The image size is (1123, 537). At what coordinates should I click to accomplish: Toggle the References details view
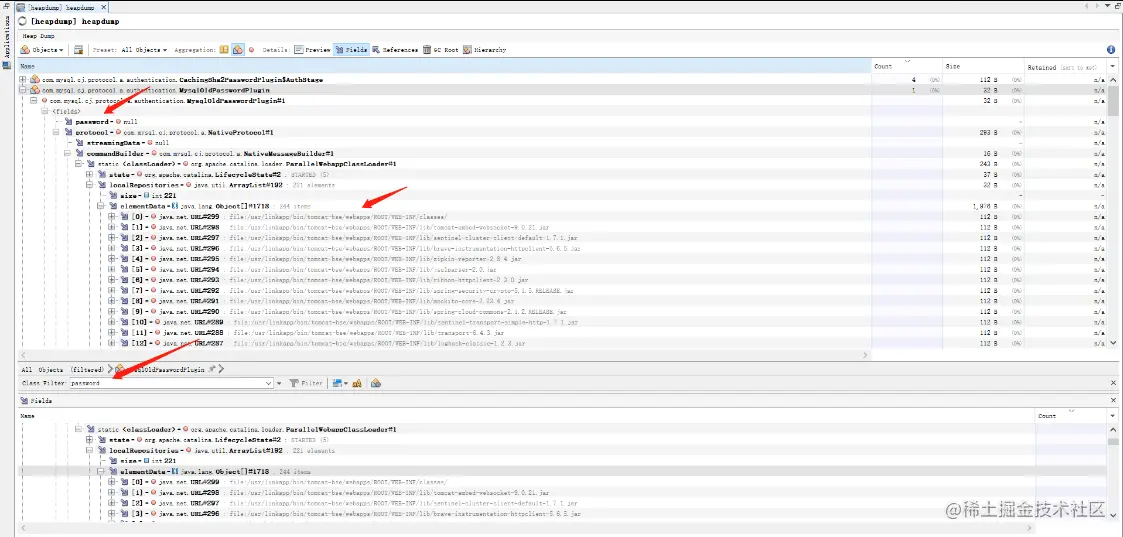tap(395, 50)
